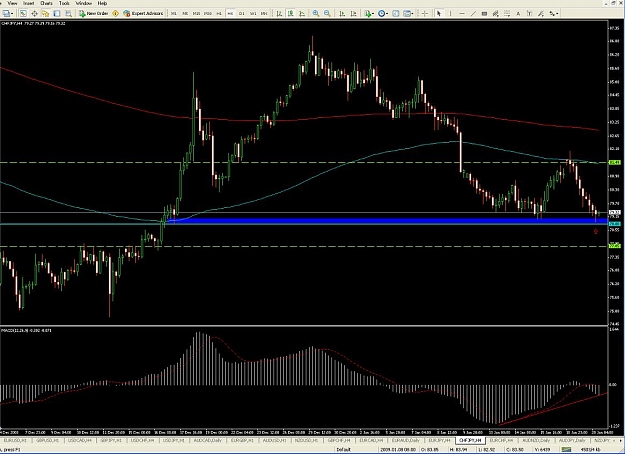Select bar chart display icon
Image resolution: width=625 pixels, height=454 pixels.
pos(279,14)
